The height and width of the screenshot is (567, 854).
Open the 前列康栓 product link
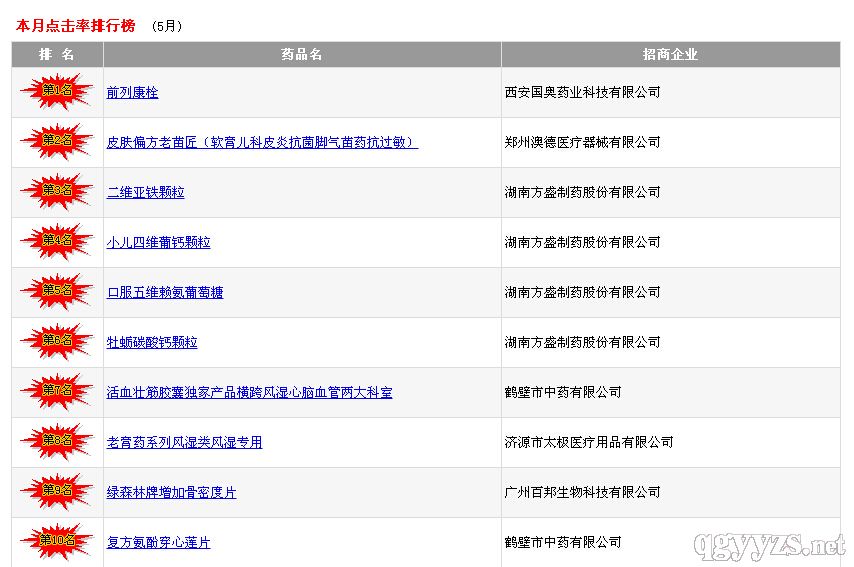pyautogui.click(x=132, y=93)
